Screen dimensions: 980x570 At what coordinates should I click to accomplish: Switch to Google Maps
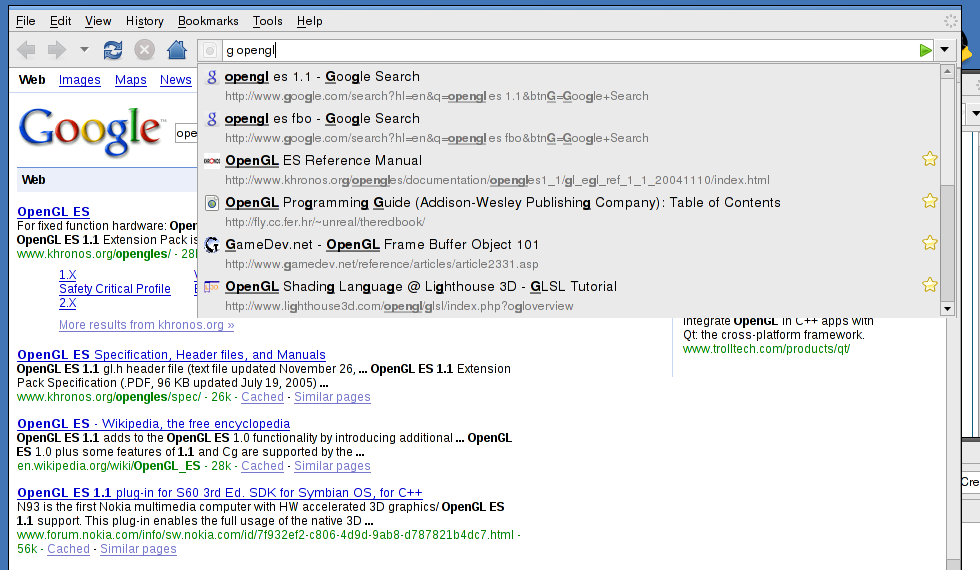131,80
